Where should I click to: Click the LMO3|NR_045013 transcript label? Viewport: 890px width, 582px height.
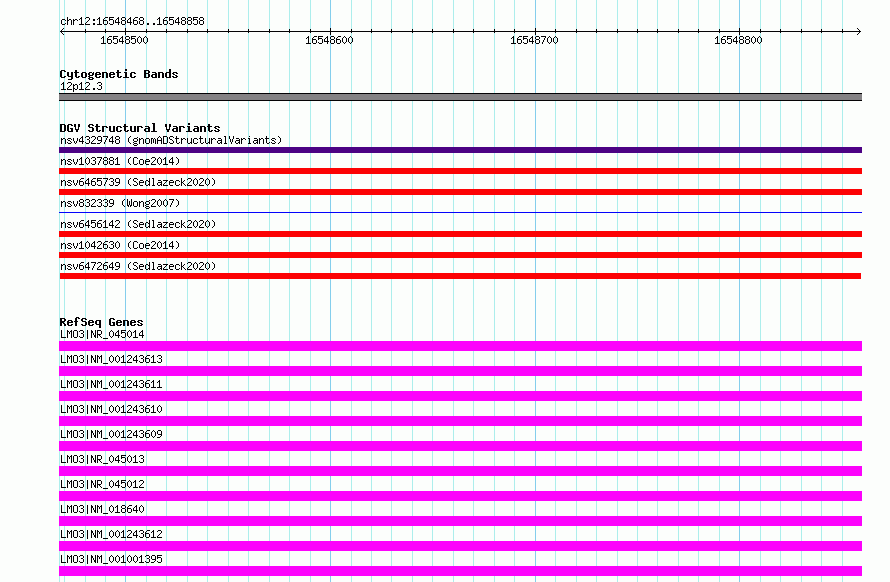pyautogui.click(x=102, y=459)
